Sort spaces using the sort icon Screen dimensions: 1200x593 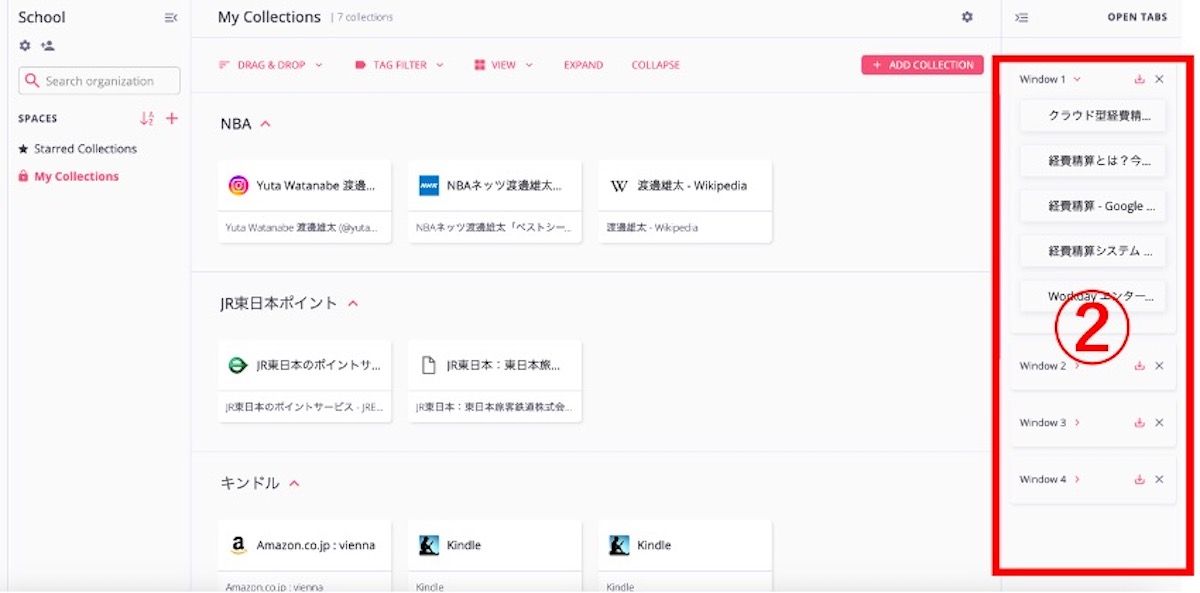147,118
